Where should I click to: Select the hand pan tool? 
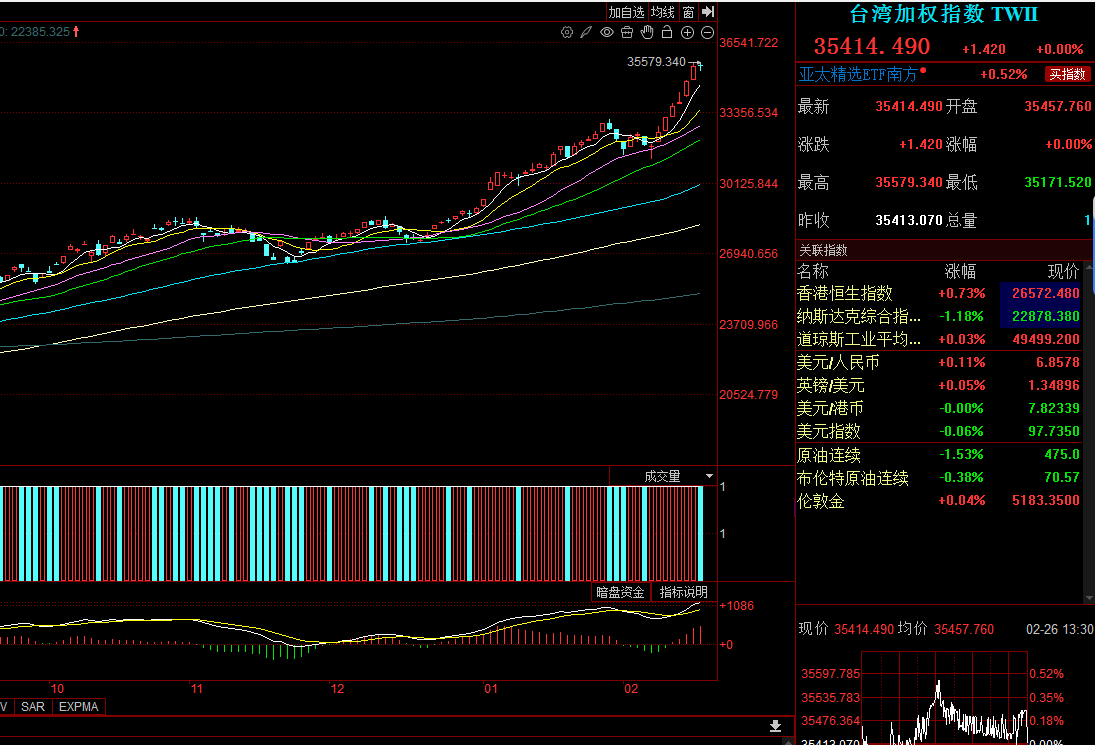(x=647, y=32)
